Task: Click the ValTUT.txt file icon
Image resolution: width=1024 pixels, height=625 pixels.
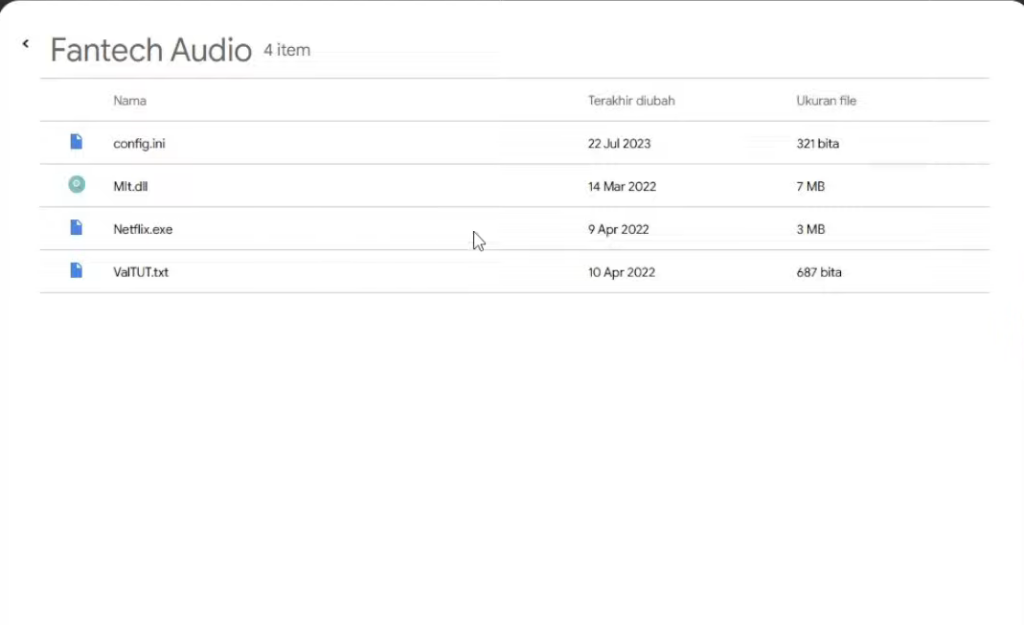Action: [76, 270]
